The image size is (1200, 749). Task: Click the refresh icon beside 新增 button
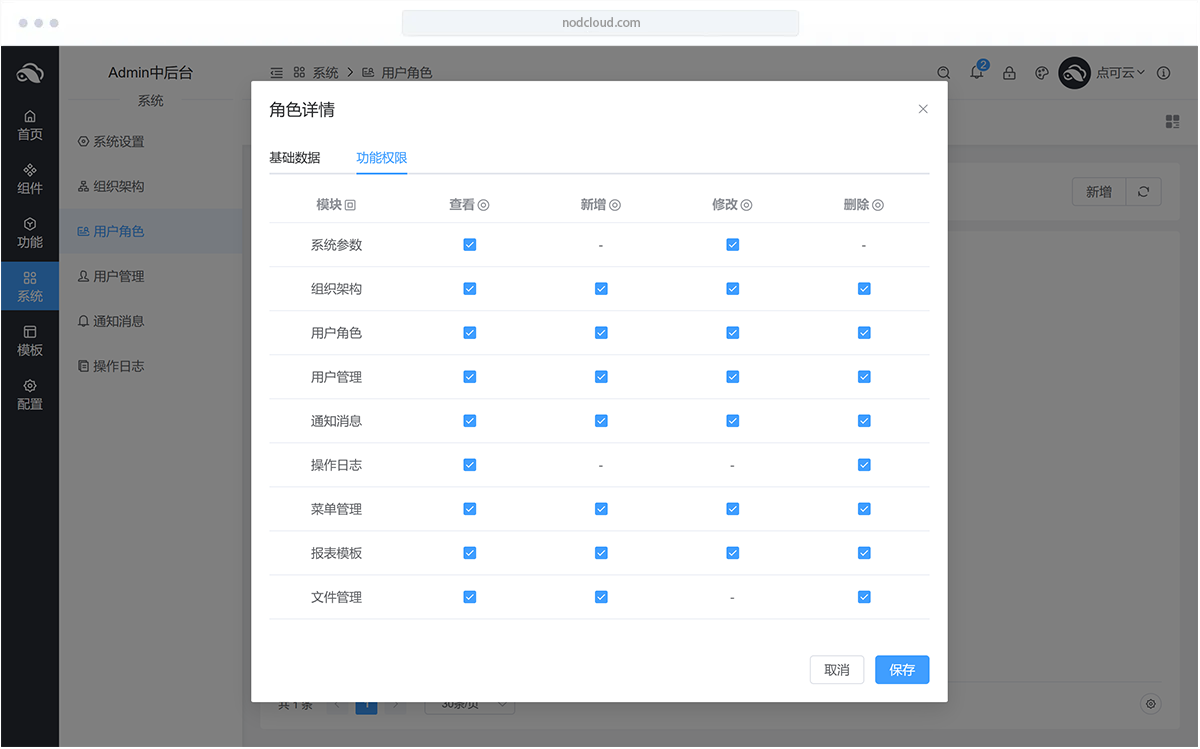coord(1143,192)
